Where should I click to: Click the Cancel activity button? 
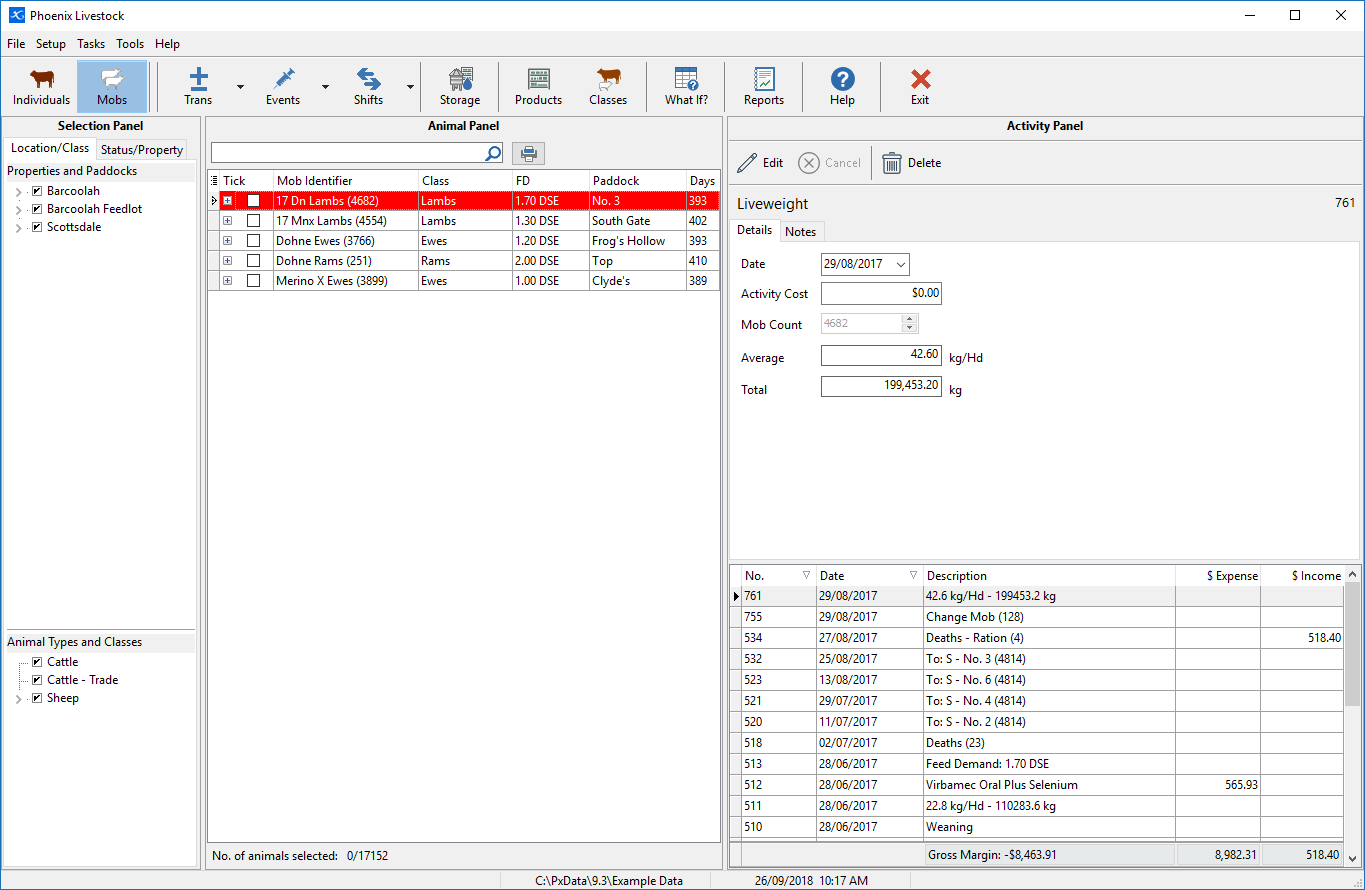pyautogui.click(x=830, y=163)
